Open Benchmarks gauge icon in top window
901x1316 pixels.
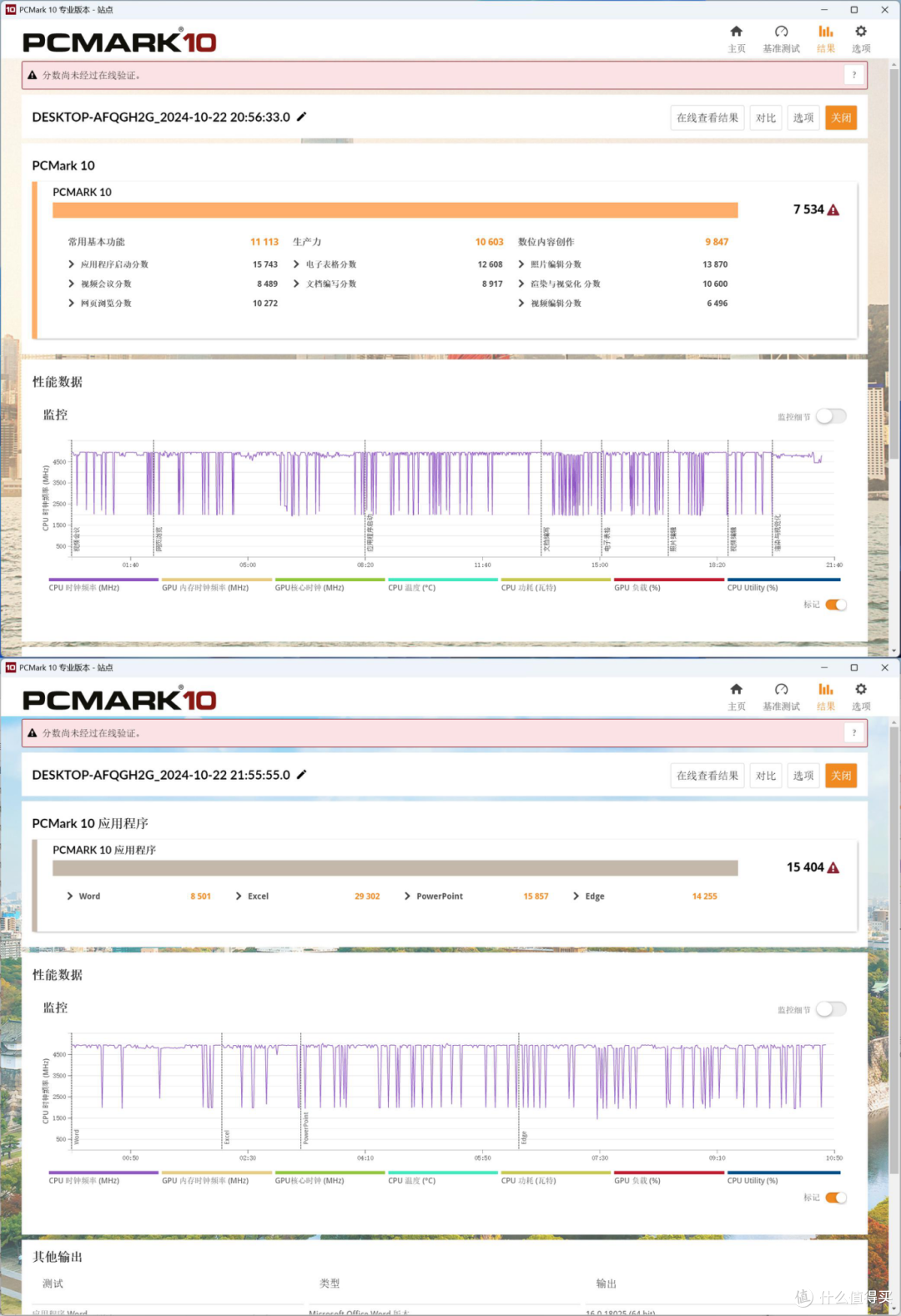click(x=781, y=38)
